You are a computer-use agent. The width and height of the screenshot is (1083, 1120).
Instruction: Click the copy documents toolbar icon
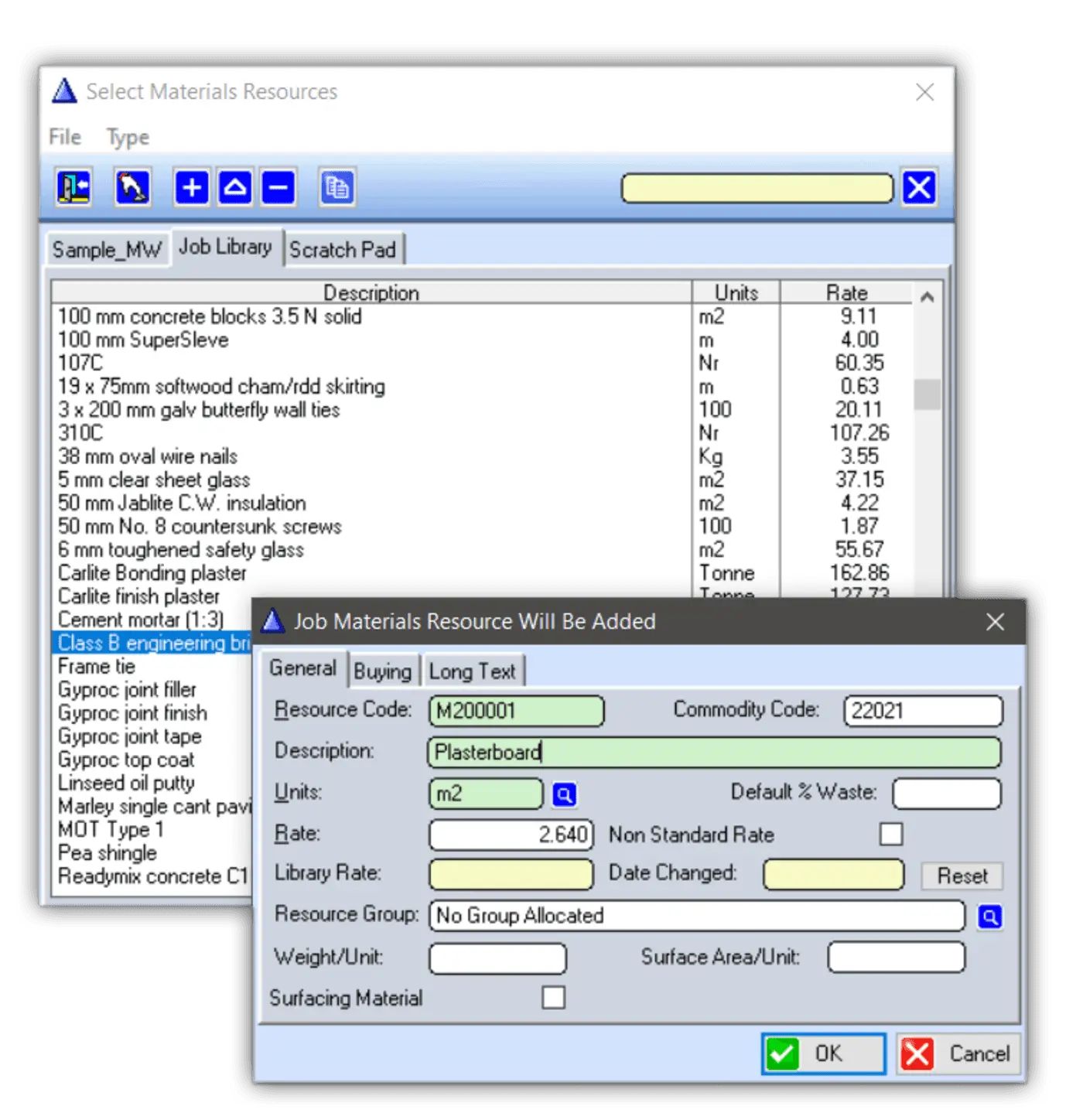click(337, 187)
